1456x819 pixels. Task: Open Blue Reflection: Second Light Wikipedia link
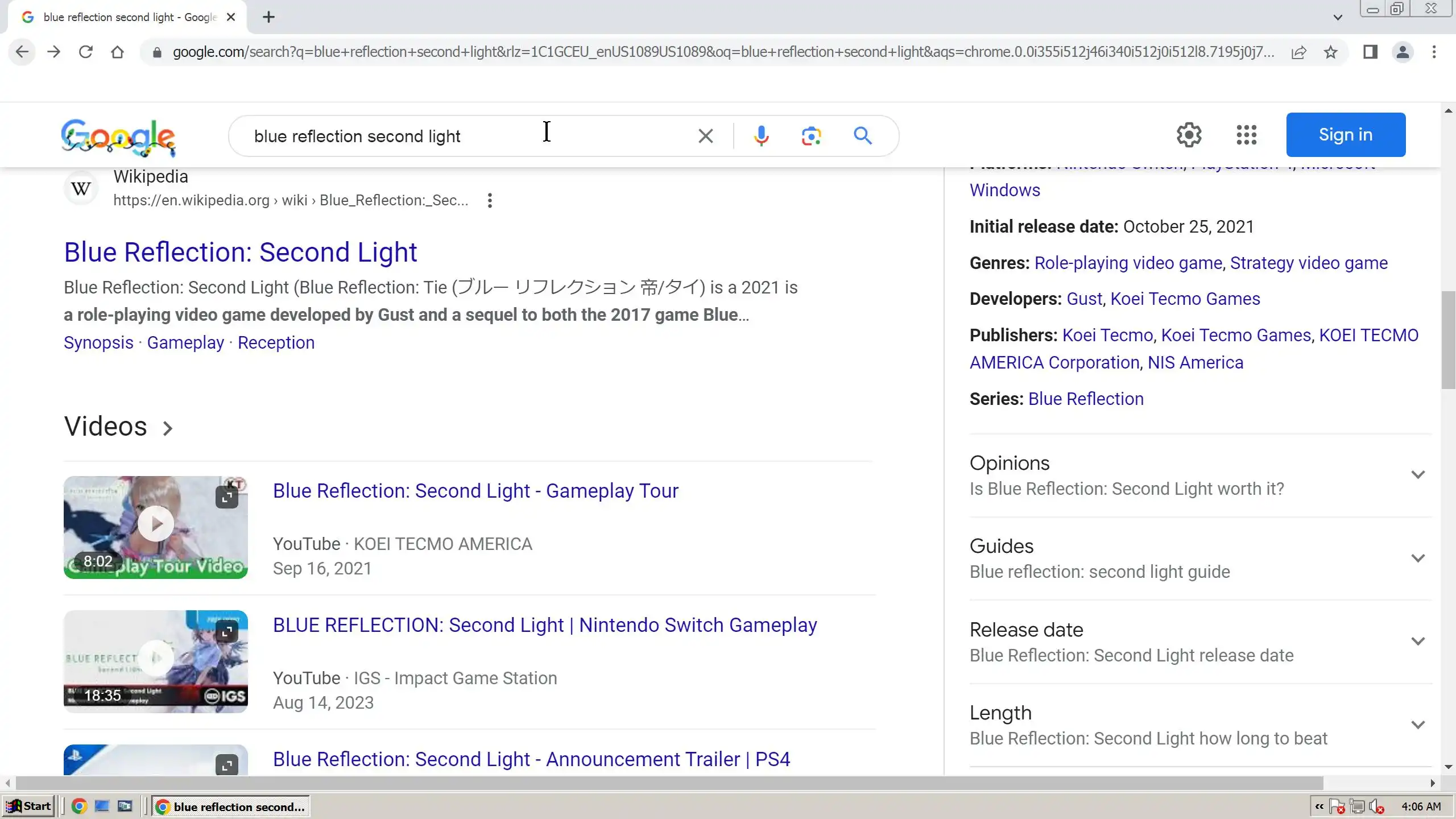(x=240, y=253)
